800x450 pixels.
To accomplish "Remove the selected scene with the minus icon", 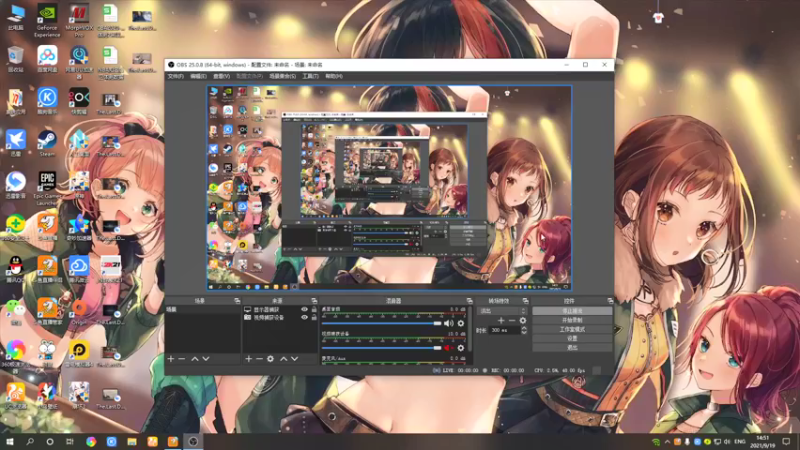I will tap(182, 359).
